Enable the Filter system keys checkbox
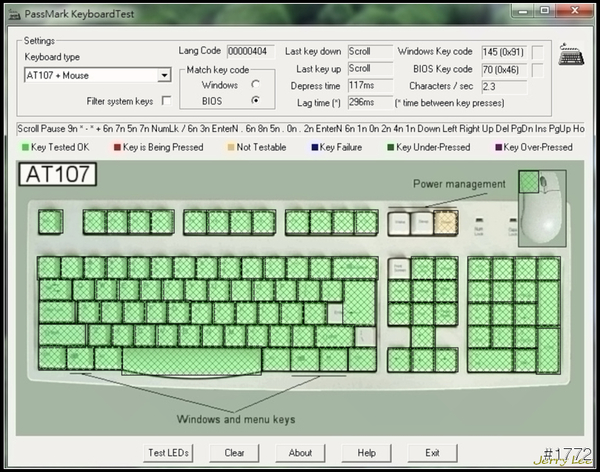The image size is (600, 472). [165, 101]
